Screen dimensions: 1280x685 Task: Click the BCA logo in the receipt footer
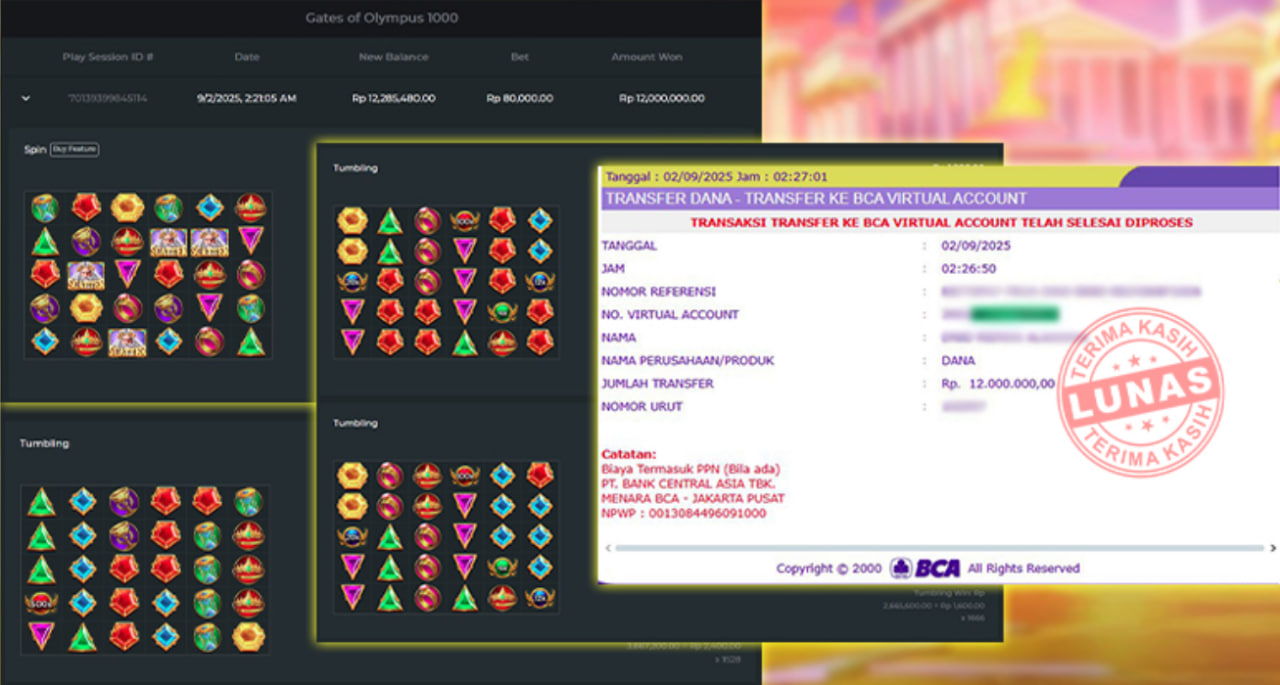point(925,568)
